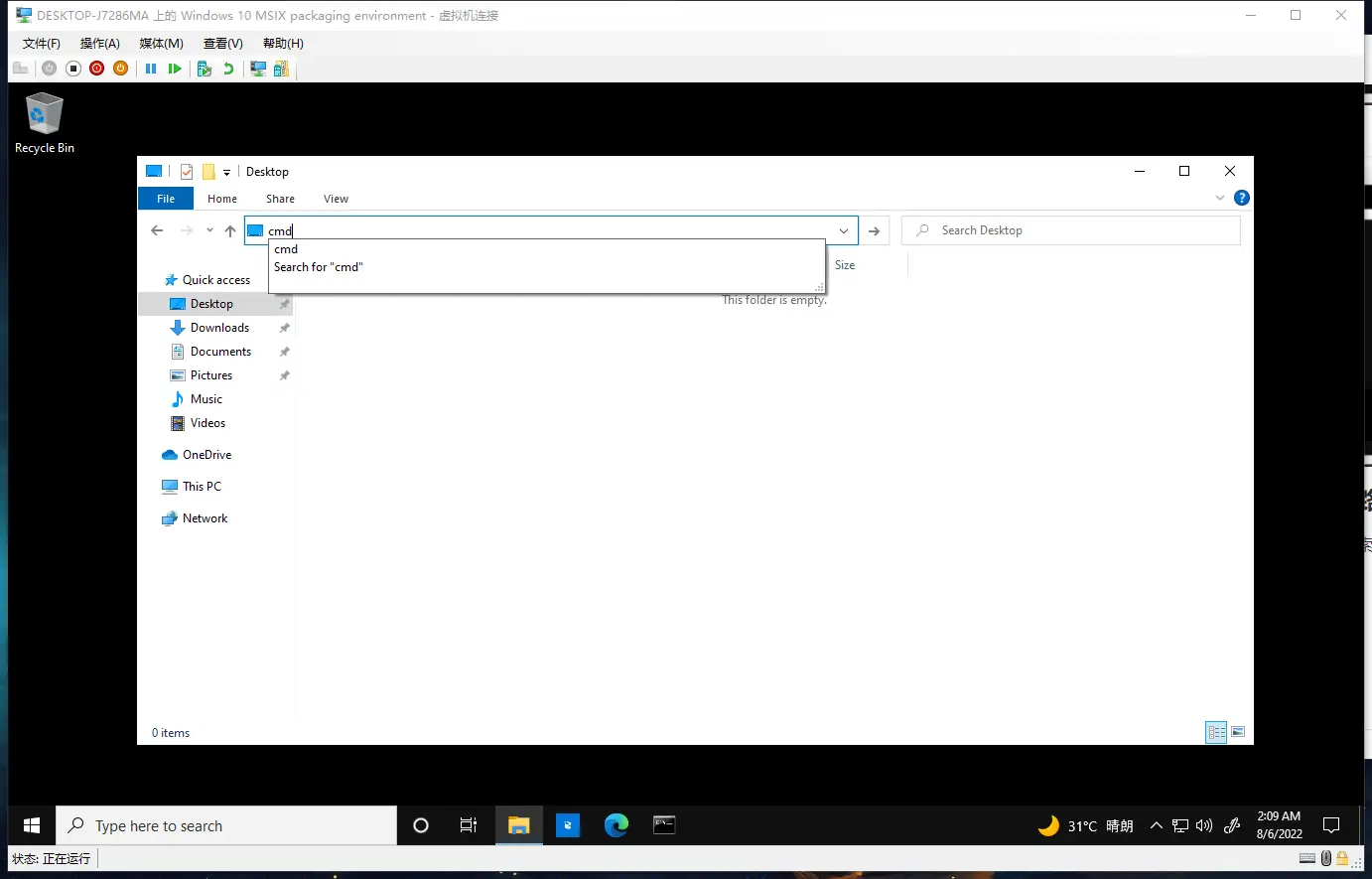The width and height of the screenshot is (1372, 879).
Task: Click the volume speaker tray icon
Action: pyautogui.click(x=1204, y=826)
